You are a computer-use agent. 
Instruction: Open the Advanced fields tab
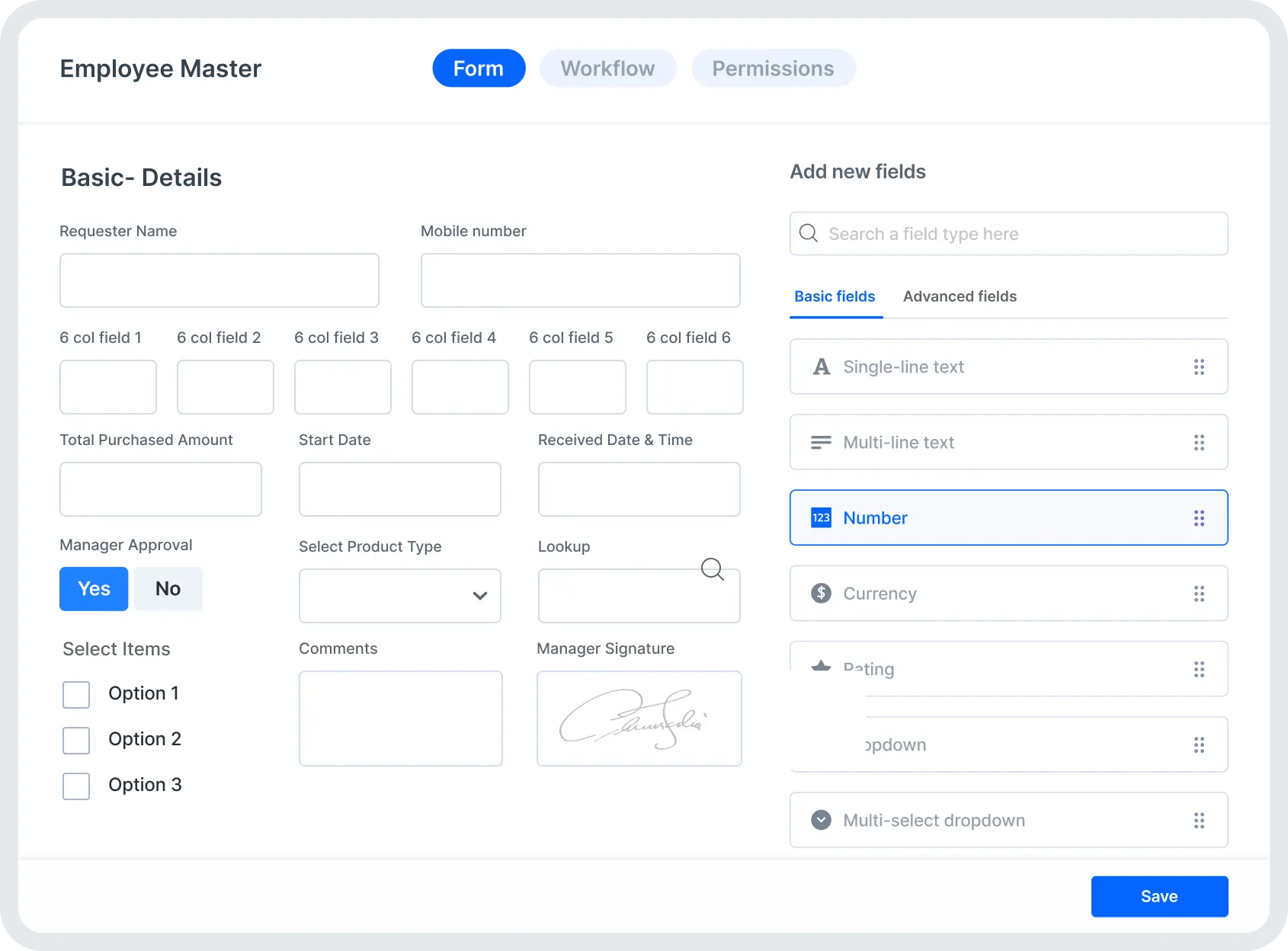960,296
